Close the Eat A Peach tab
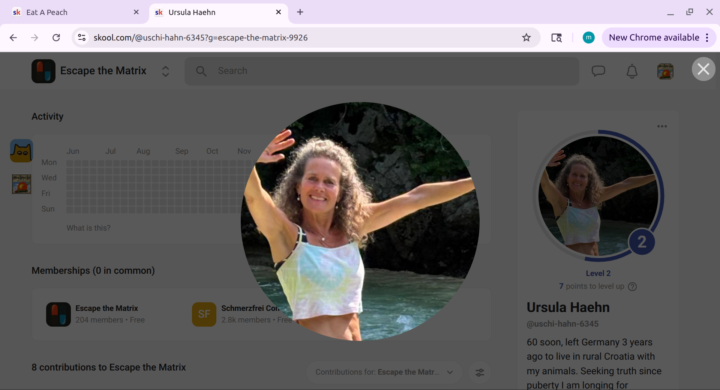Screen dimensions: 720x390 (136, 12)
